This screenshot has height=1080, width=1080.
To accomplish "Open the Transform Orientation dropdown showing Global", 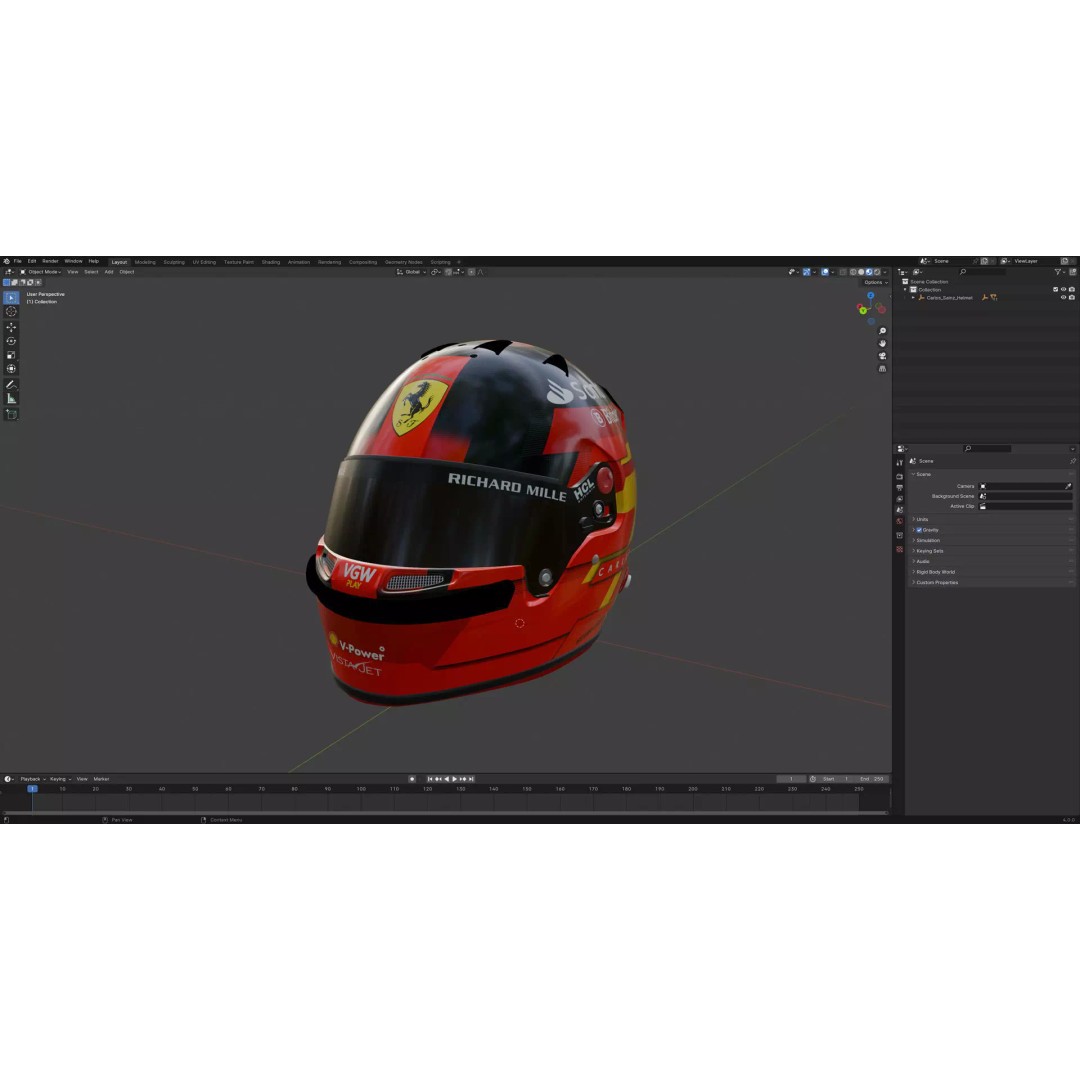I will [412, 271].
